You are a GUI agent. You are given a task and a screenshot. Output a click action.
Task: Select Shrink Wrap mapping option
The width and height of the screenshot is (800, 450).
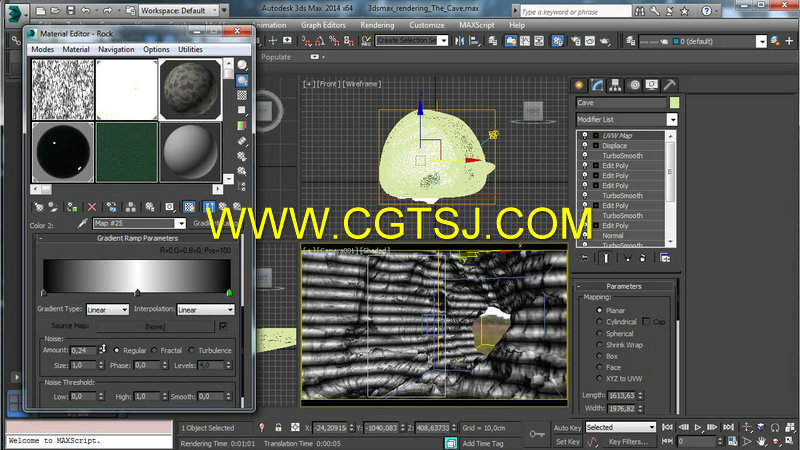[x=599, y=345]
